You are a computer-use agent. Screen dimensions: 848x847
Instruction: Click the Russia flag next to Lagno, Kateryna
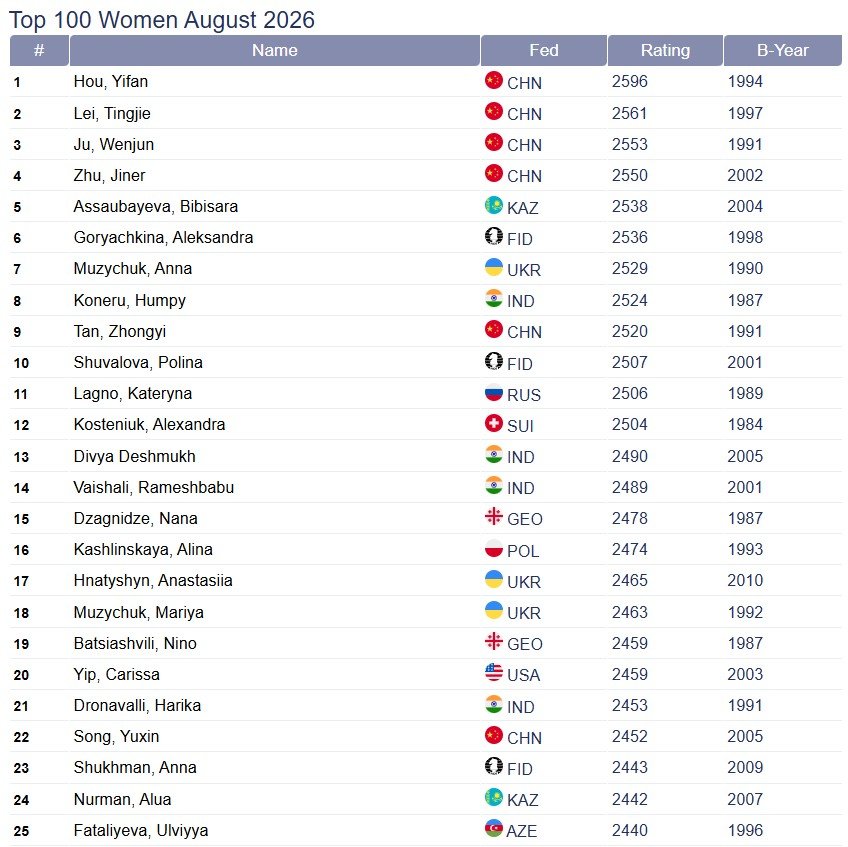pyautogui.click(x=493, y=392)
